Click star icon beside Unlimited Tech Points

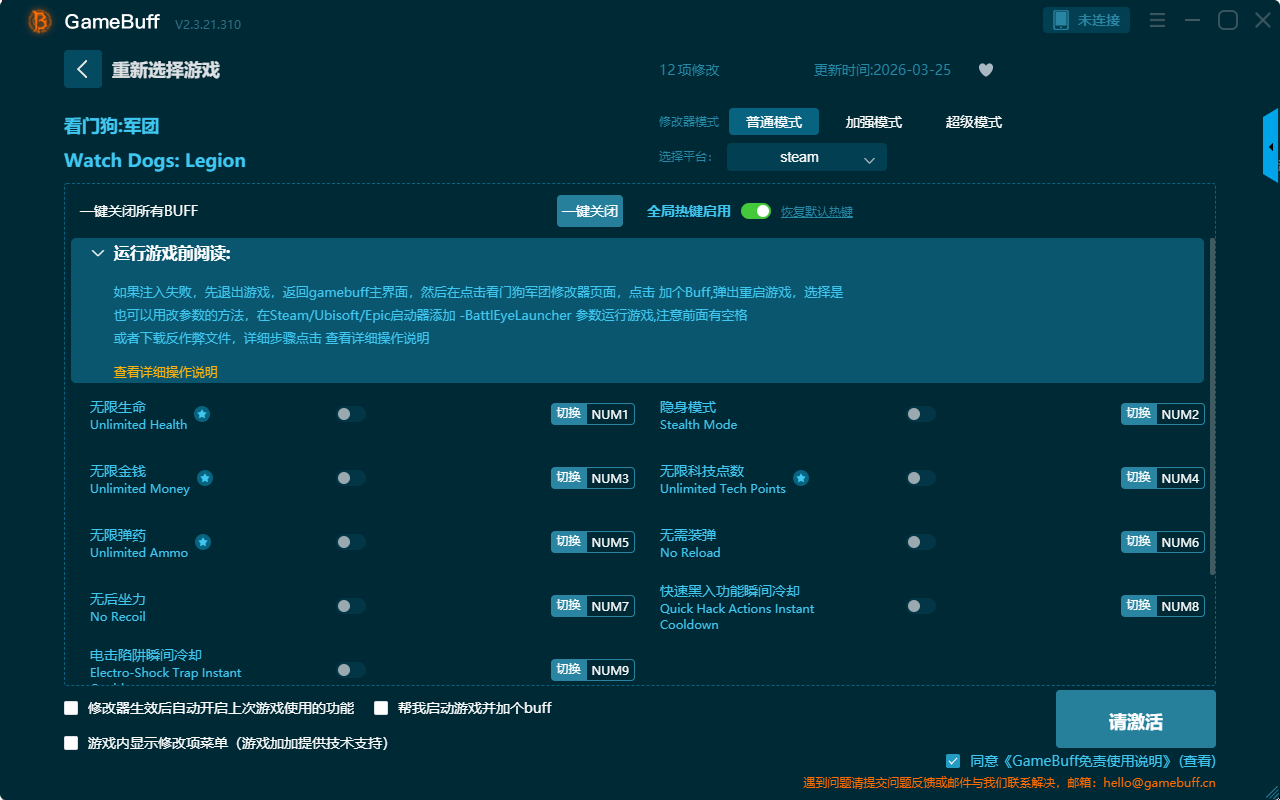(801, 478)
